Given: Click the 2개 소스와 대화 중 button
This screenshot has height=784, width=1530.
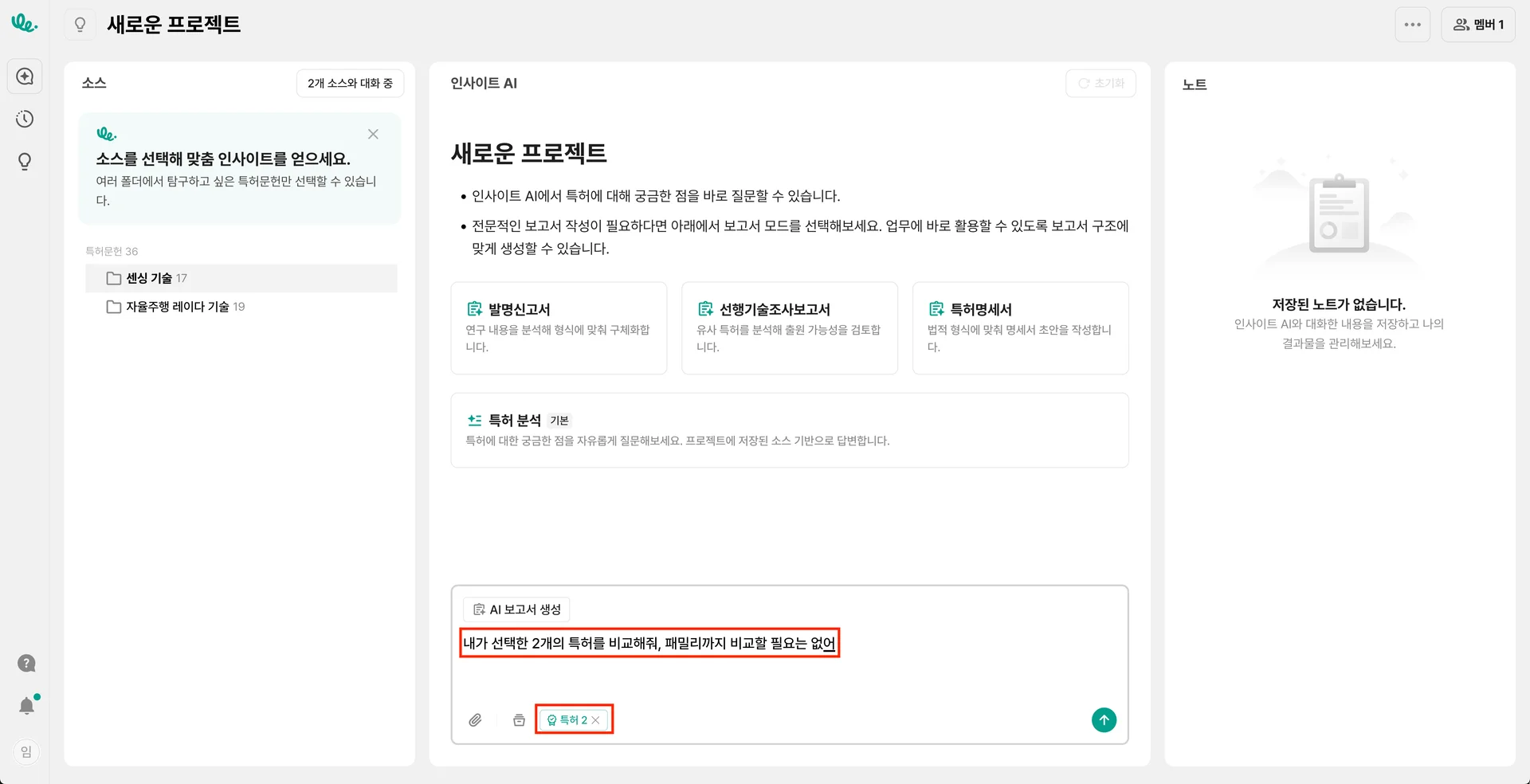Looking at the screenshot, I should (350, 84).
